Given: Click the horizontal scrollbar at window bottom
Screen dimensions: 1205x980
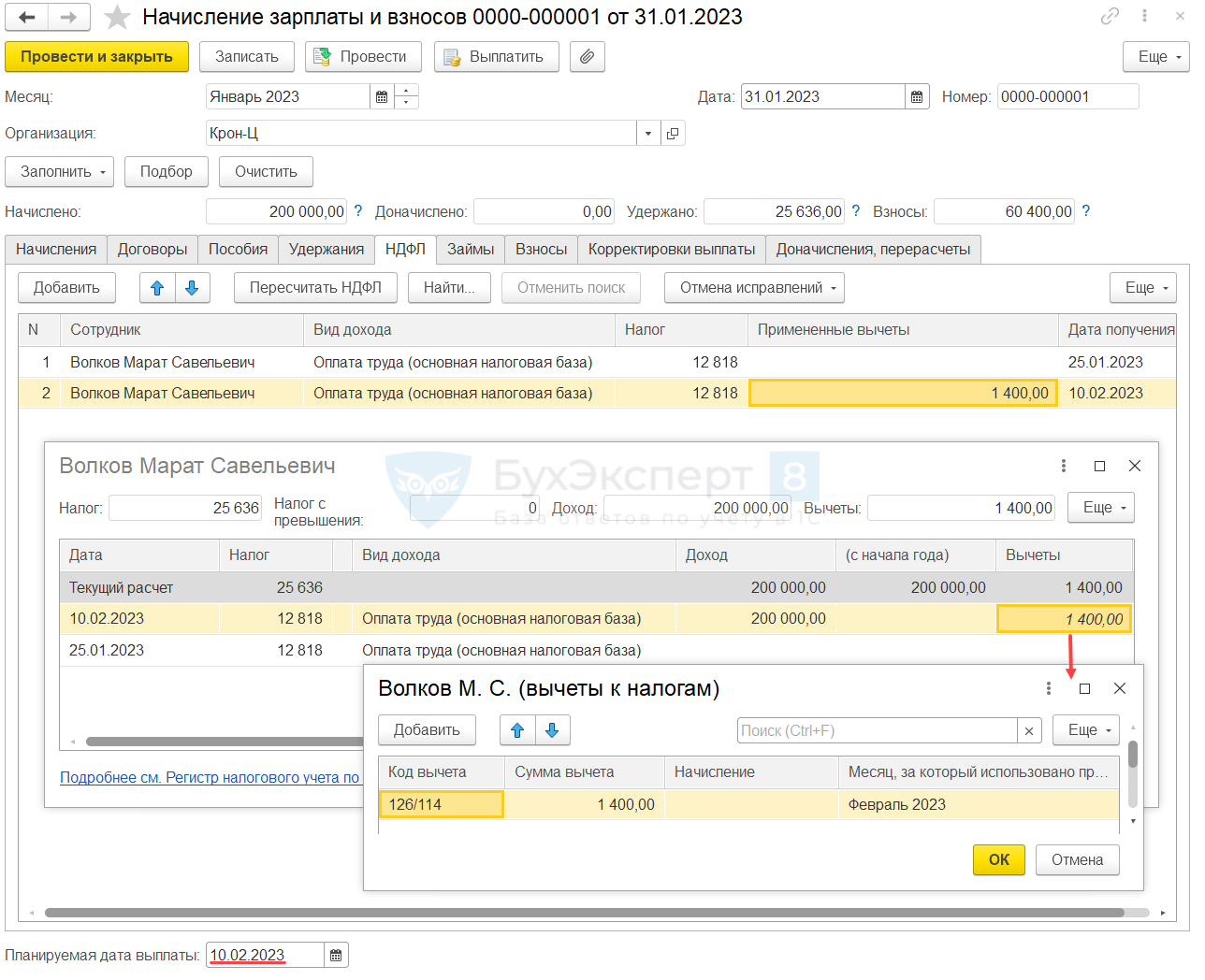Looking at the screenshot, I should (585, 913).
